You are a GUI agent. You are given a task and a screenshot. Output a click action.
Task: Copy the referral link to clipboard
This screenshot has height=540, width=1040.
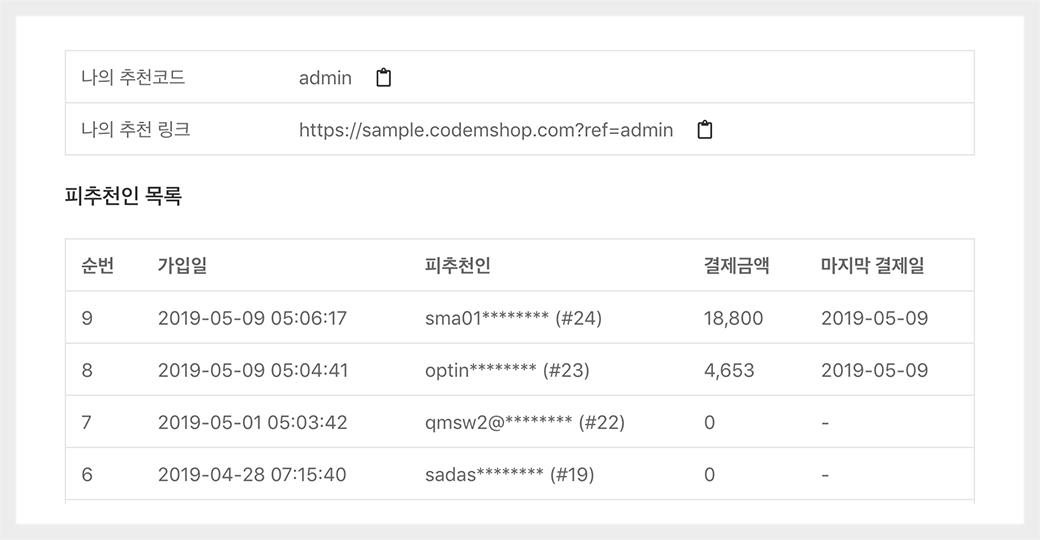click(705, 130)
